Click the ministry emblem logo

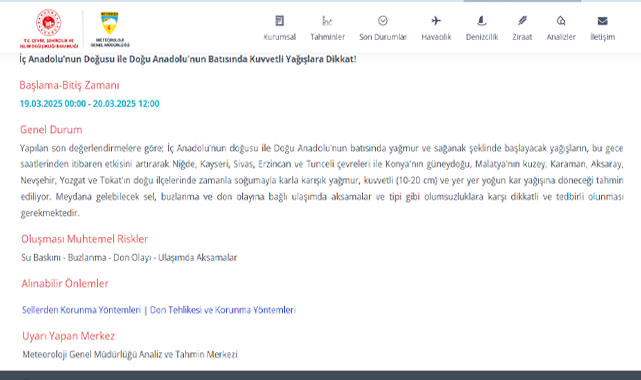click(49, 28)
